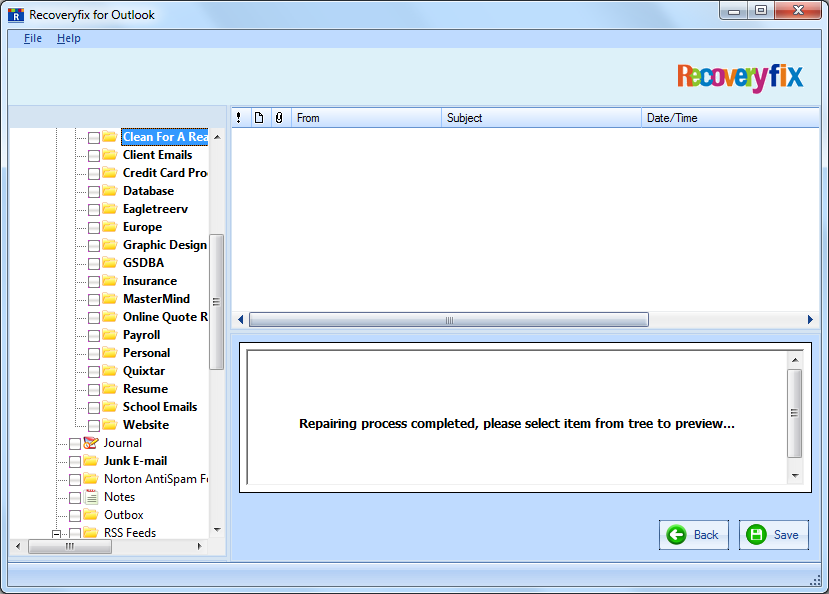
Task: Click the attachment paperclip column icon
Action: tap(279, 118)
